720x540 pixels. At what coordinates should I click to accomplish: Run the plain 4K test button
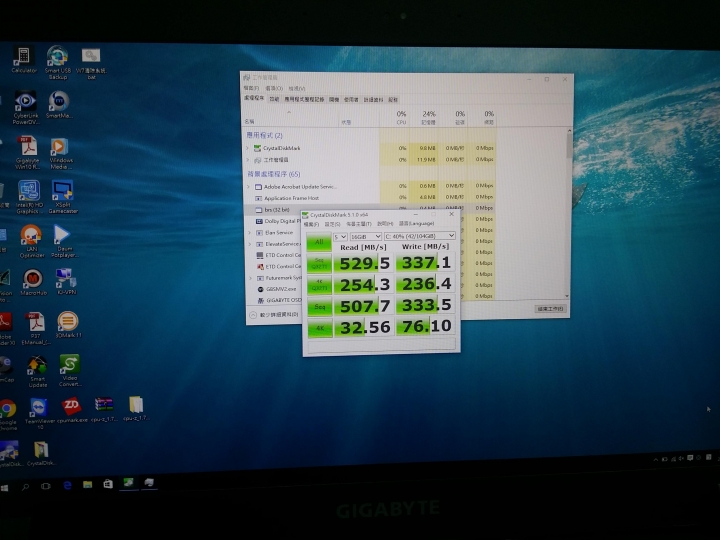[x=320, y=328]
